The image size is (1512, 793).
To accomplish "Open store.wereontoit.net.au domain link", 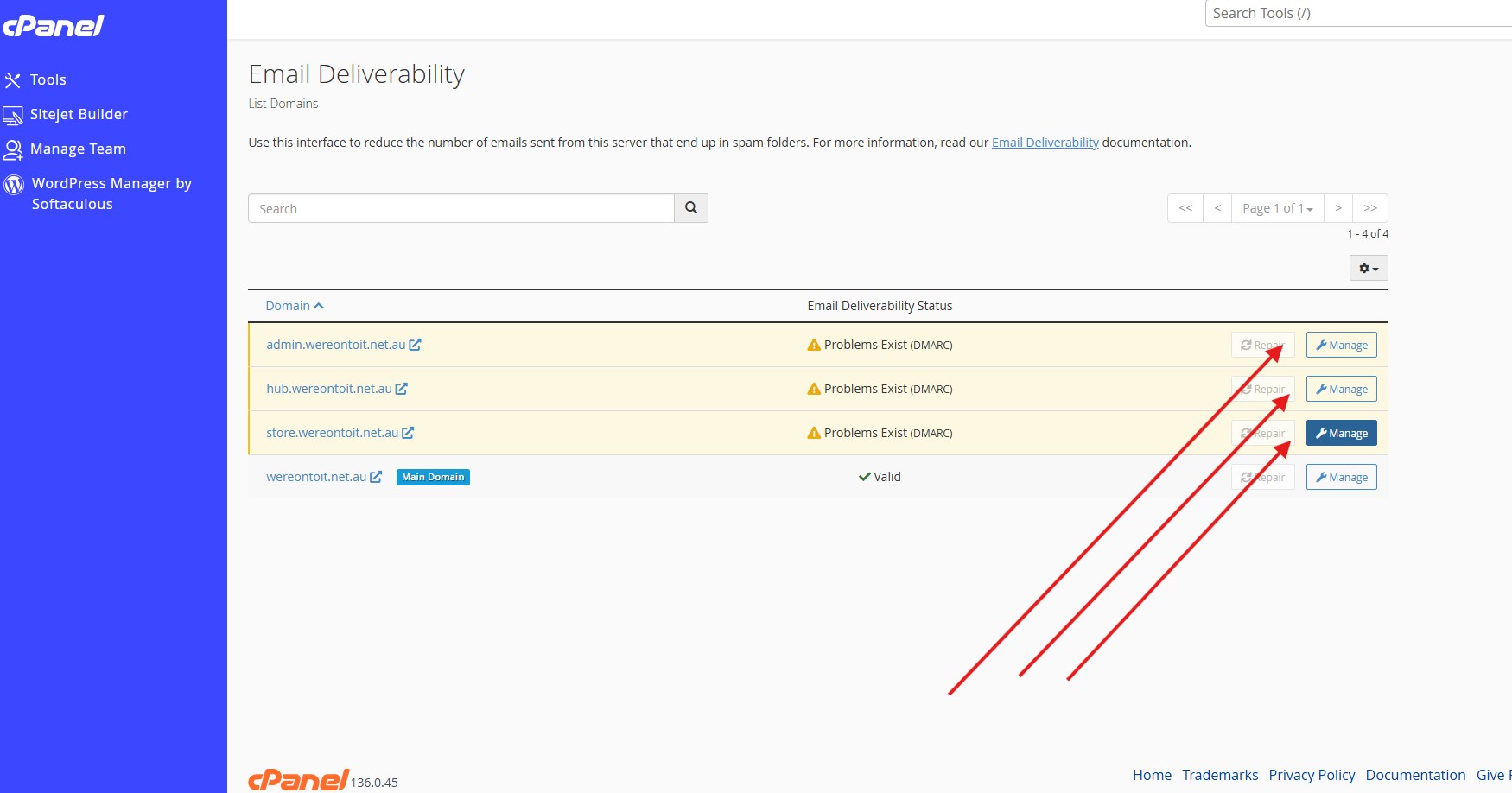I will click(x=332, y=433).
